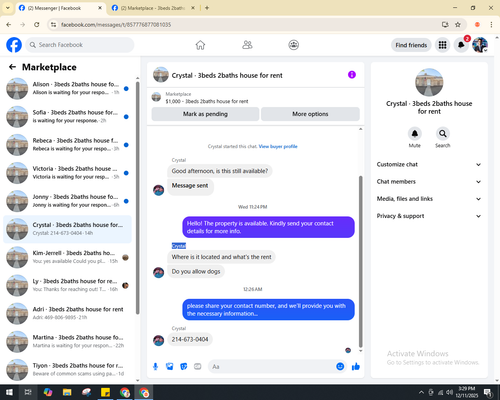Click More options button

click(310, 114)
